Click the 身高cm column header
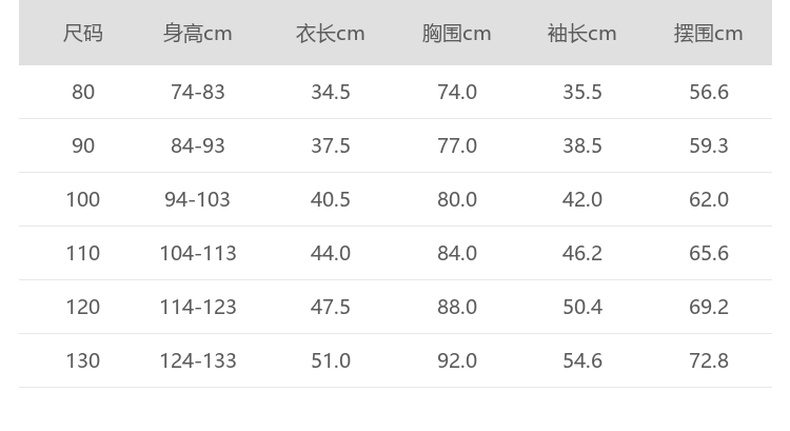Viewport: 790px width, 431px height. pyautogui.click(x=197, y=34)
